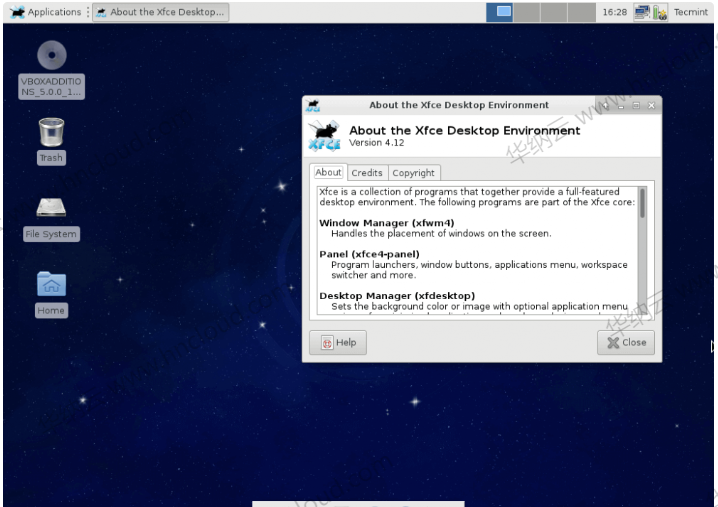Click the Version 4.12 text

point(376,143)
